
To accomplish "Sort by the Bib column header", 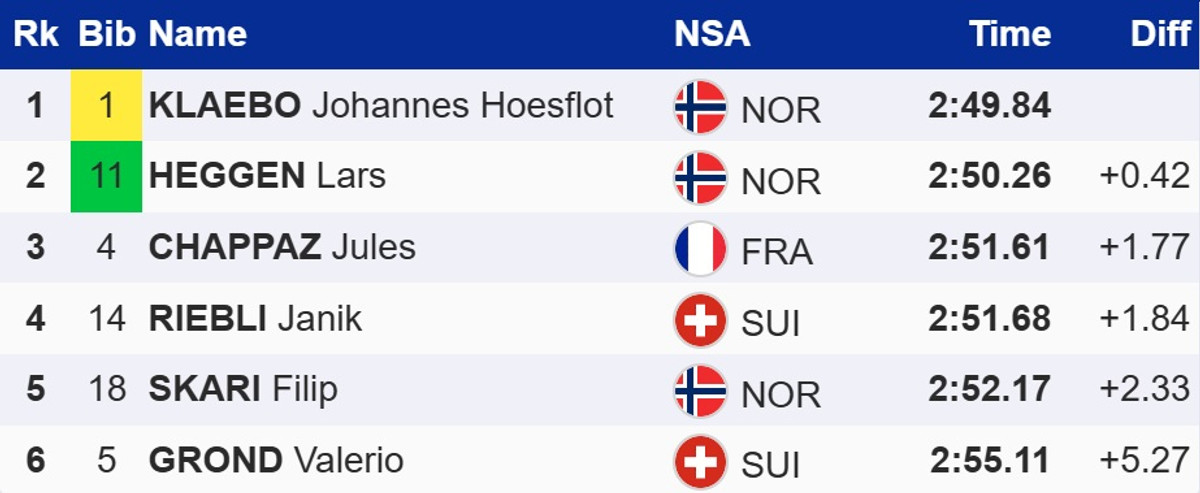I will (x=106, y=34).
